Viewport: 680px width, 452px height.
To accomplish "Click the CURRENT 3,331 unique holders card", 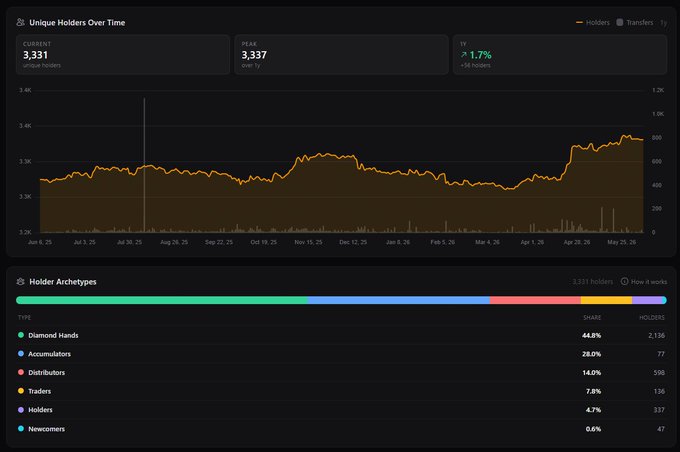I will (123, 55).
